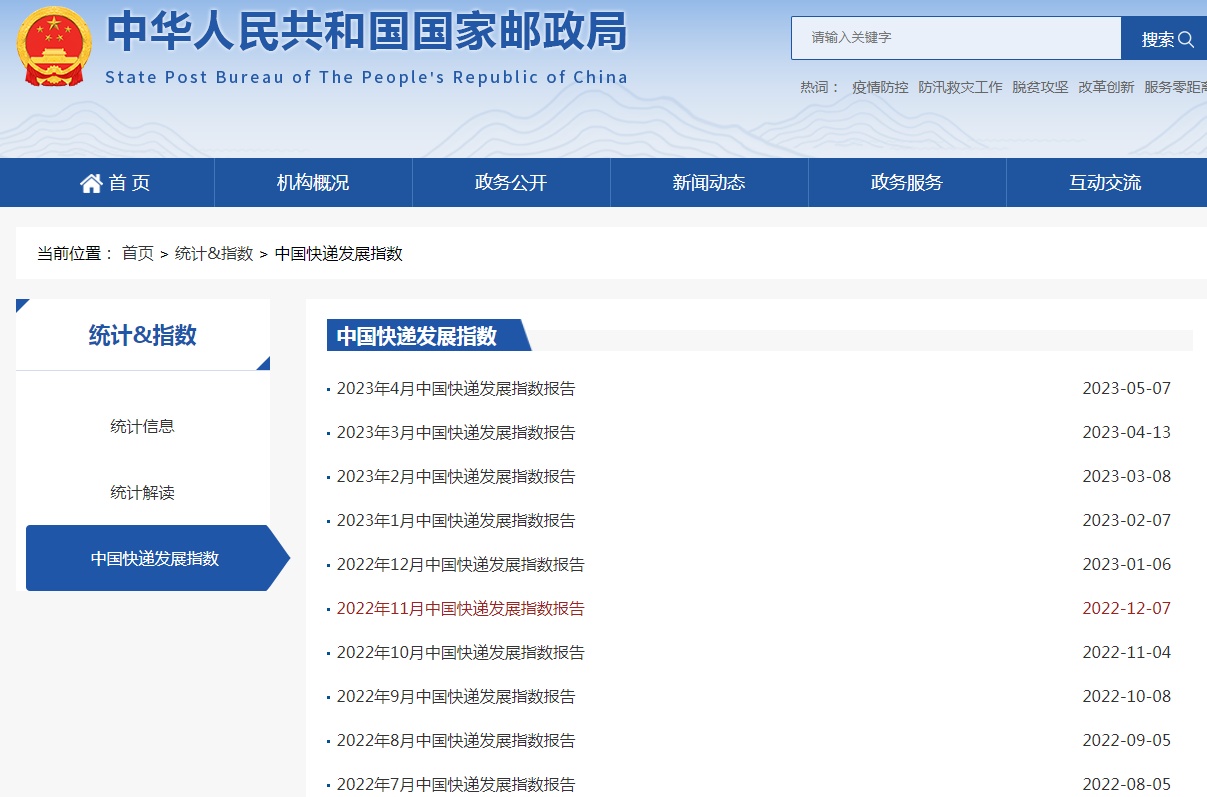
Task: Click the date 2022-11-04
Action: point(1127,653)
